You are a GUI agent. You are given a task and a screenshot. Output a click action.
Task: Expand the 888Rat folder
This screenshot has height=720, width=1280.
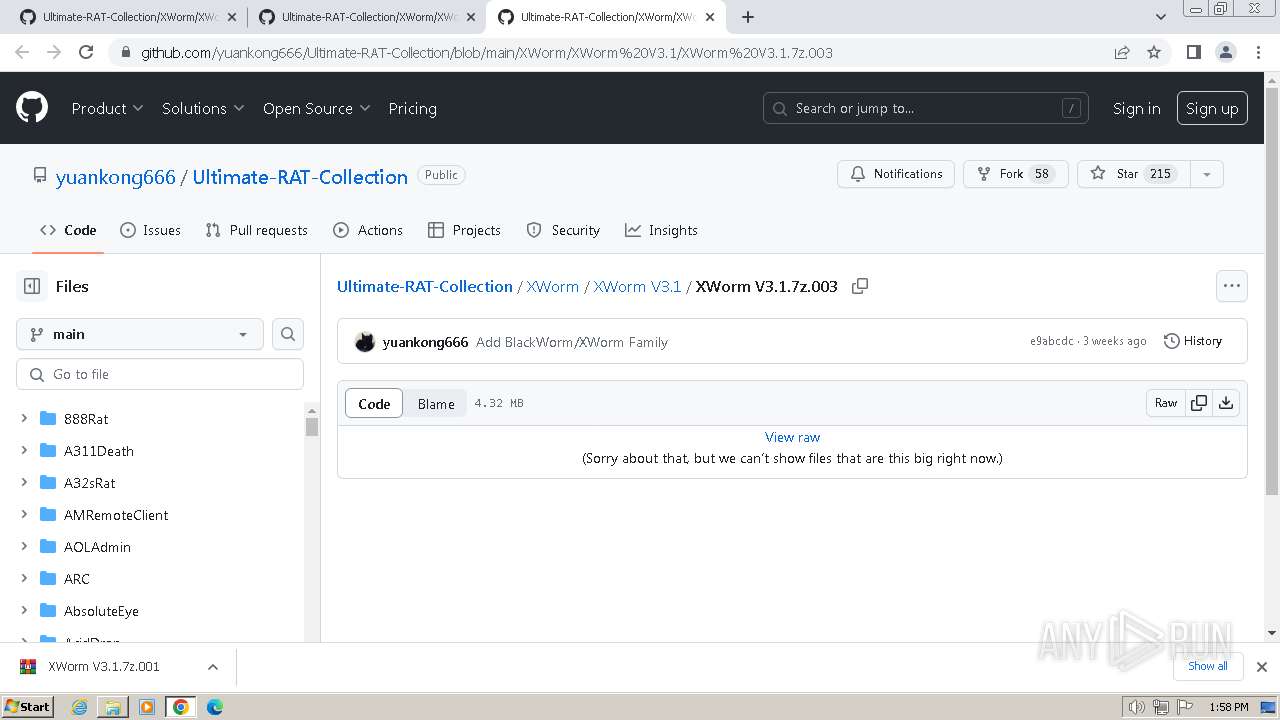24,419
